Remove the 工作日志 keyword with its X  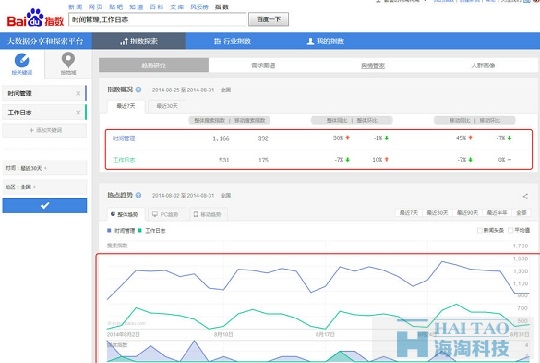78,112
